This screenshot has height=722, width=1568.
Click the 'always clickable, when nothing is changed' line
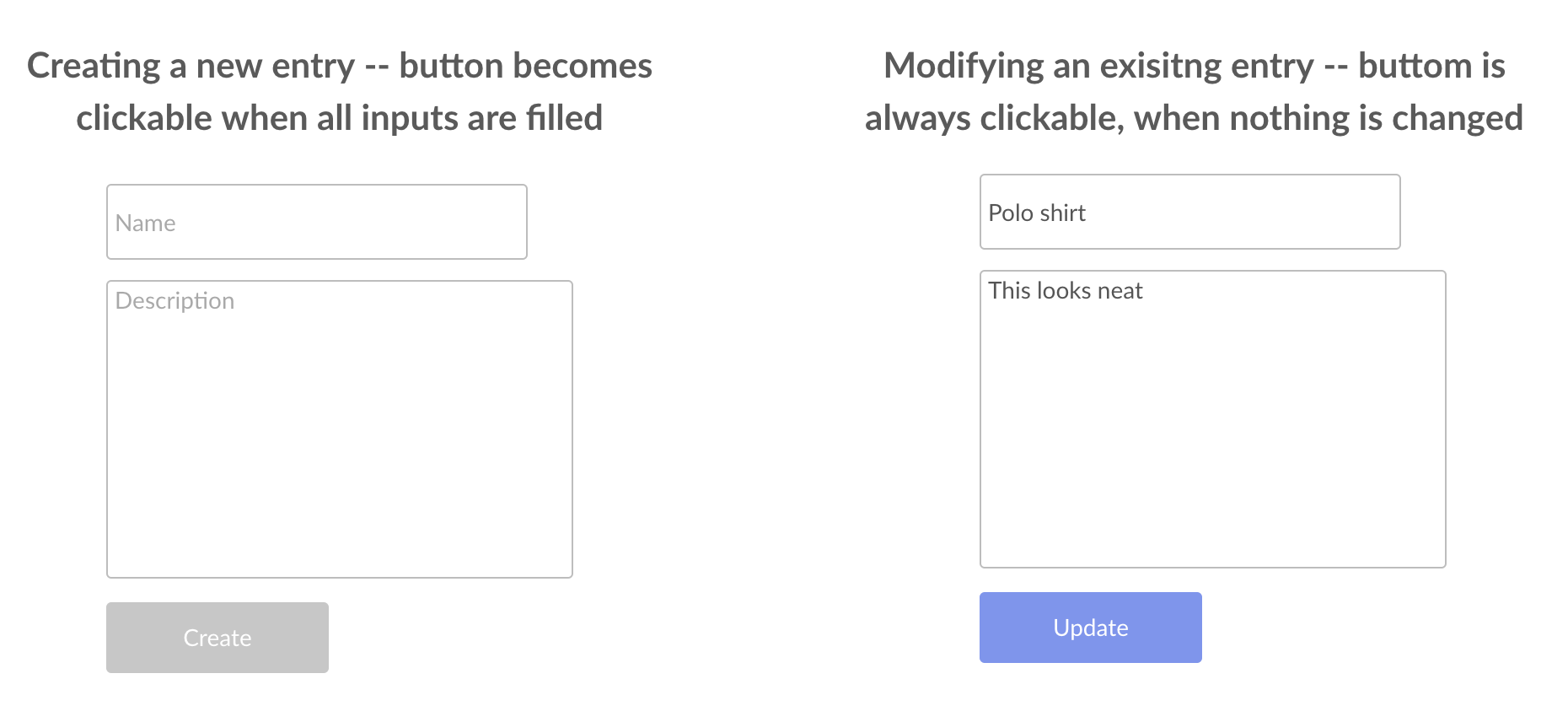tap(1194, 118)
